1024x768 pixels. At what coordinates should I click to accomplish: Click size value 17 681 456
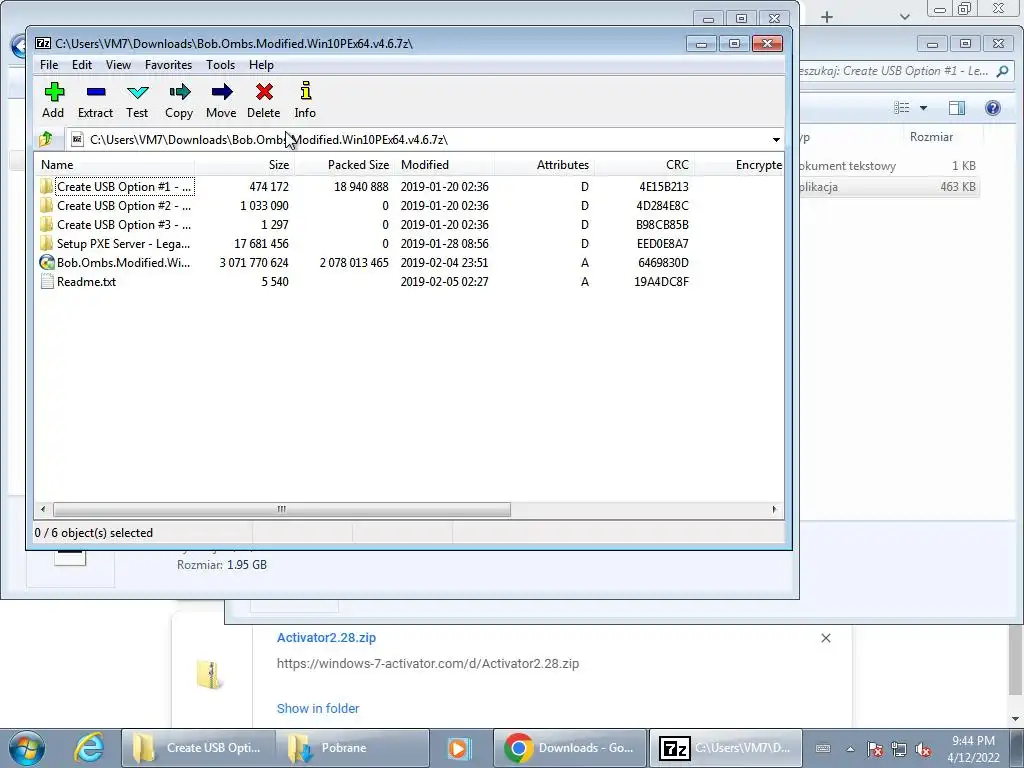coord(261,244)
